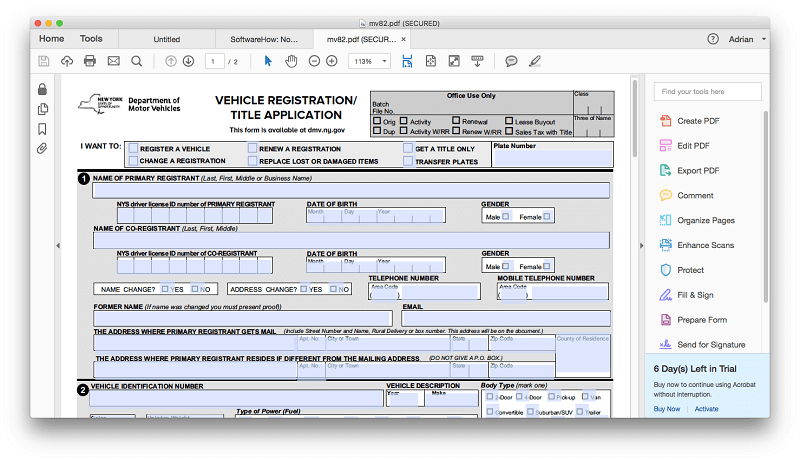Open the security lock panel icon
800x461 pixels.
click(x=42, y=89)
